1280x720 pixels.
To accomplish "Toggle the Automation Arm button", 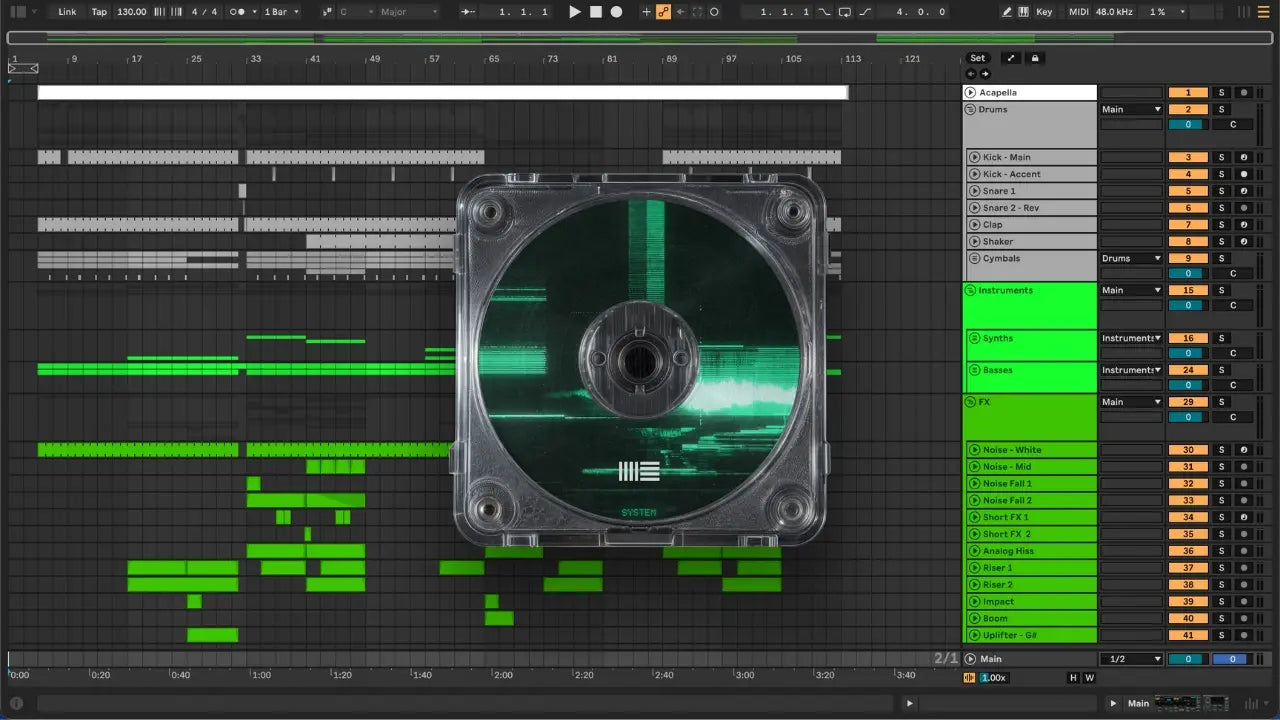I will [663, 12].
